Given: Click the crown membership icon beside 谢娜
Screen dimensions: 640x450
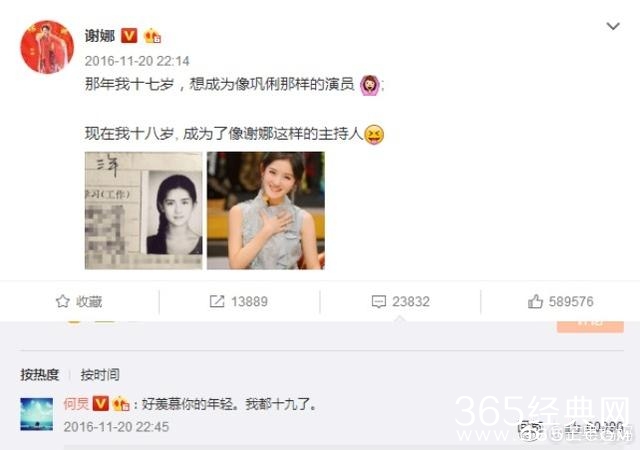Looking at the screenshot, I should click(x=152, y=36).
